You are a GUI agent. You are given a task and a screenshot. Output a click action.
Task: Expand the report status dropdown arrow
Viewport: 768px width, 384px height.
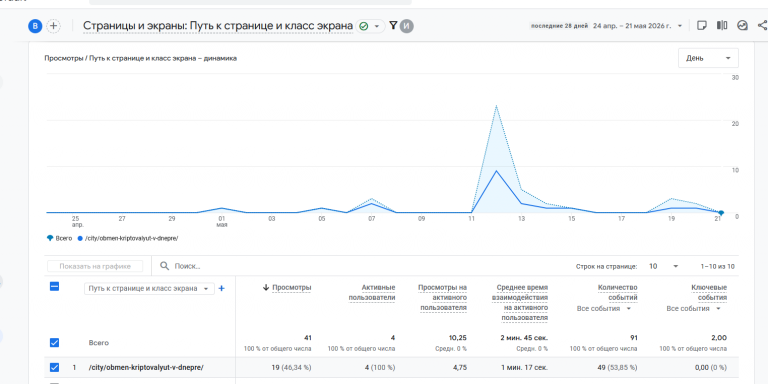377,26
